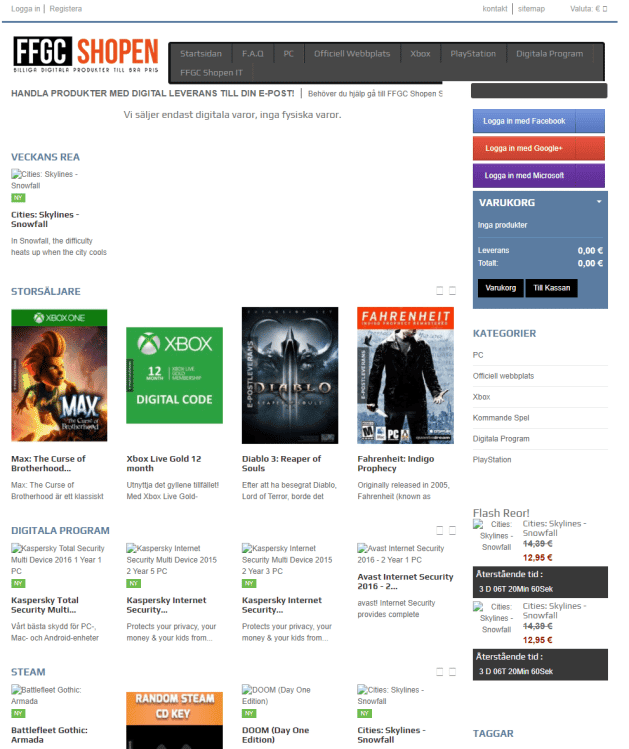Open the Valuta currency dropdown
Image resolution: width=629 pixels, height=749 pixels.
[x=588, y=9]
